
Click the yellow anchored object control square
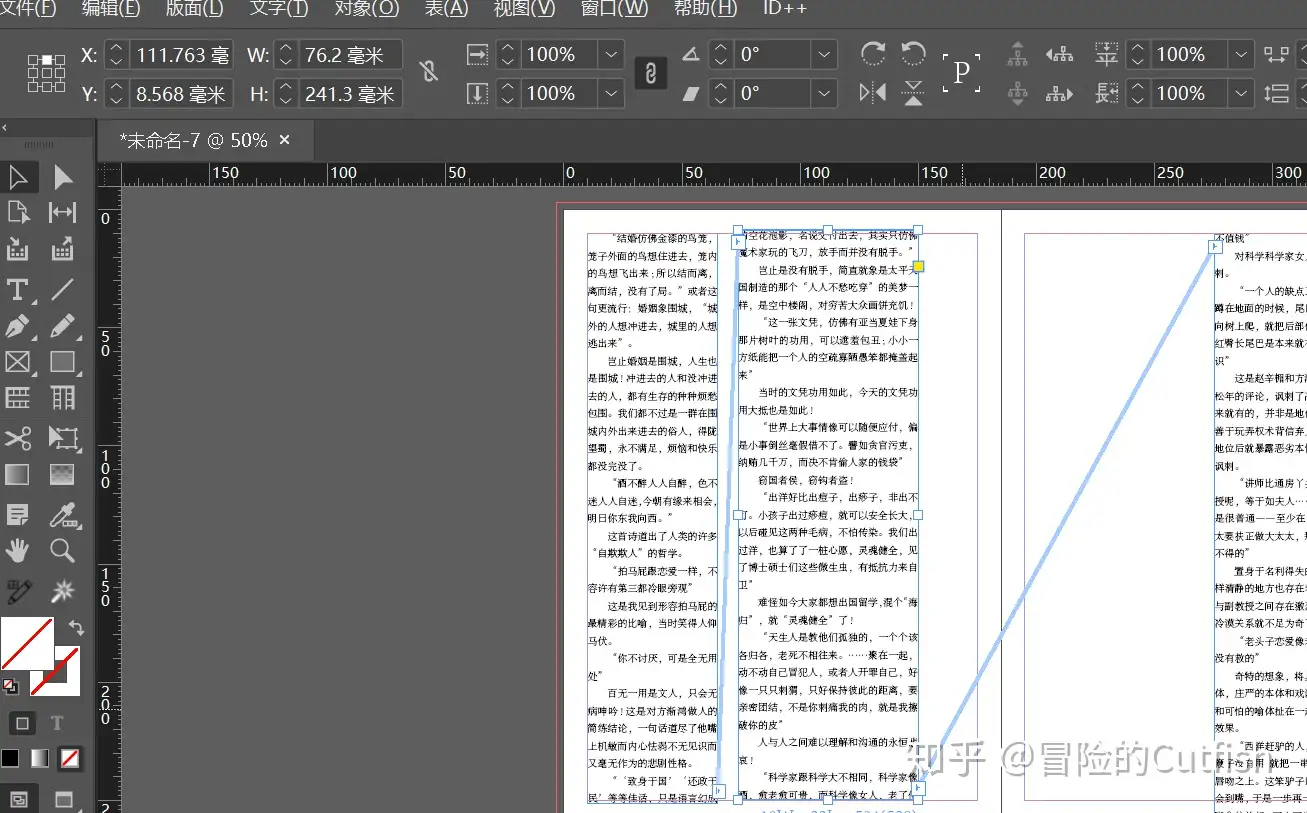[x=919, y=267]
